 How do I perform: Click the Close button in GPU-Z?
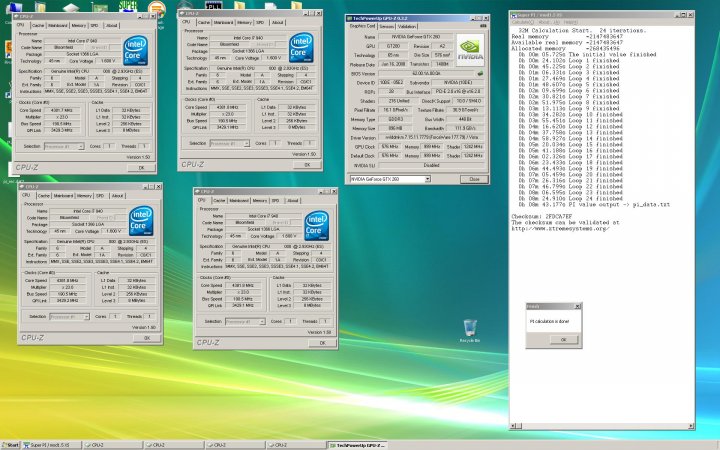pos(474,179)
